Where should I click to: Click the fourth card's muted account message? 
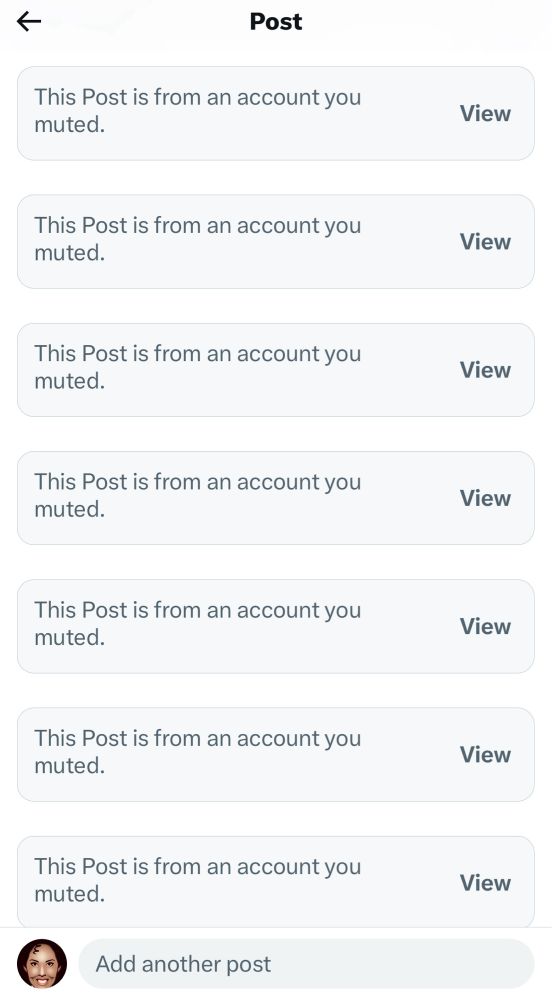198,496
